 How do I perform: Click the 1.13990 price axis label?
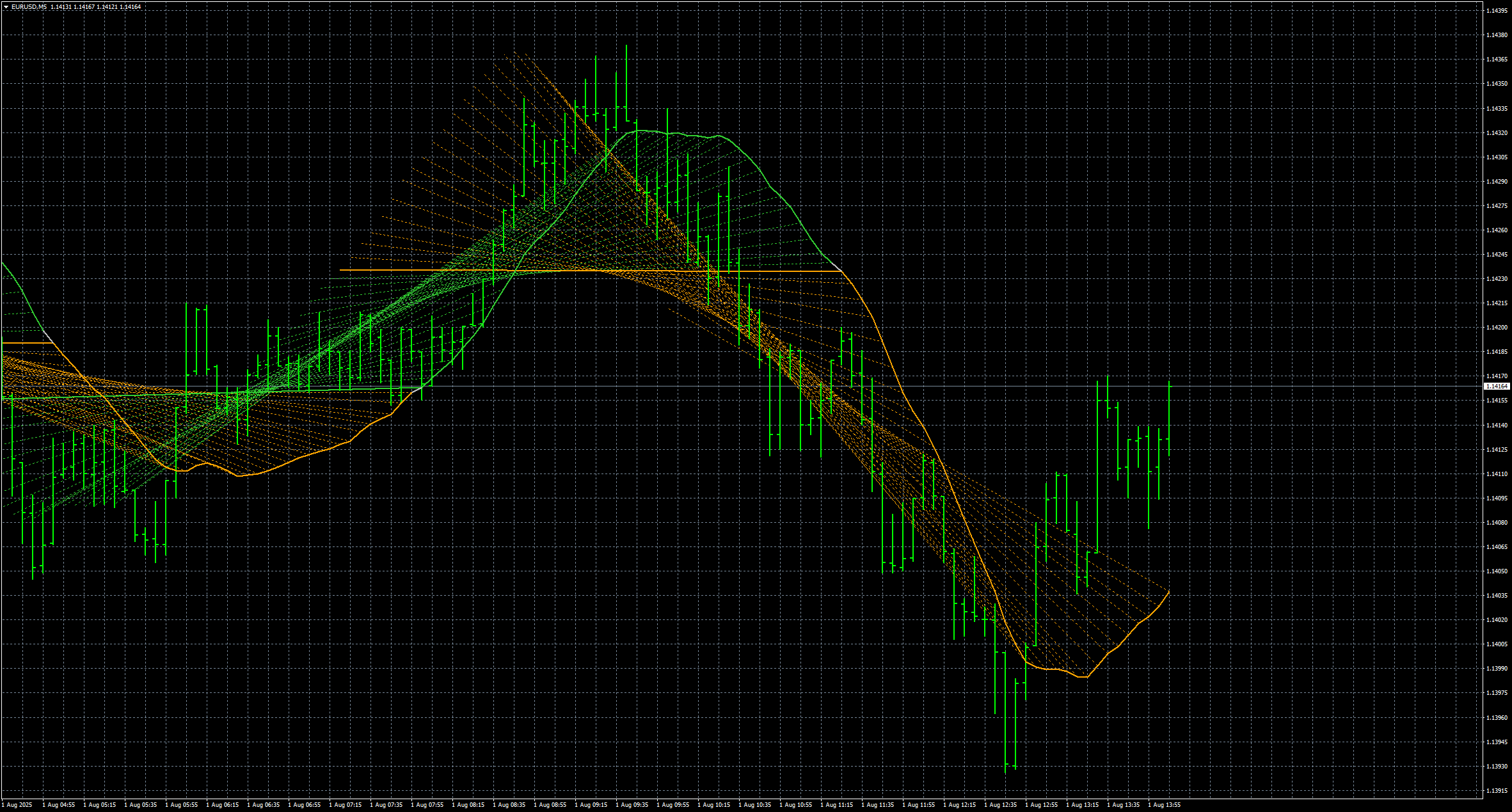(x=1497, y=669)
